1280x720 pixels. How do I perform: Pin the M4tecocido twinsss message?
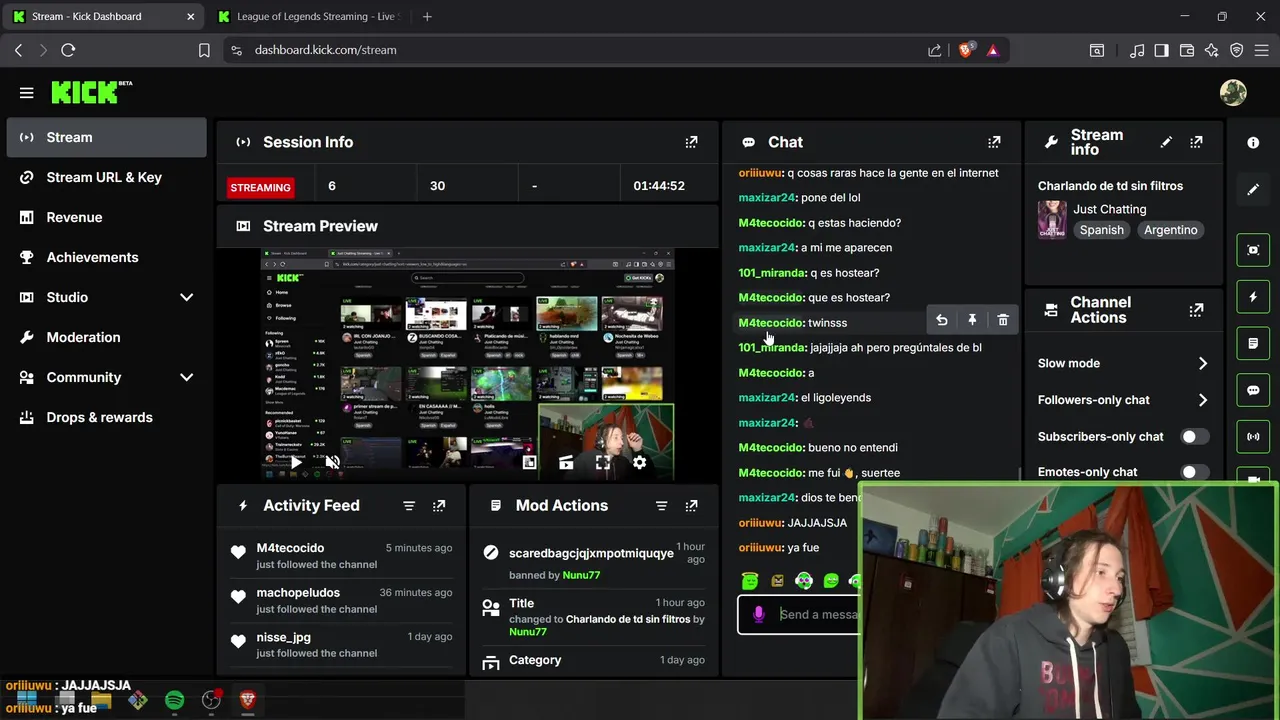[x=972, y=320]
